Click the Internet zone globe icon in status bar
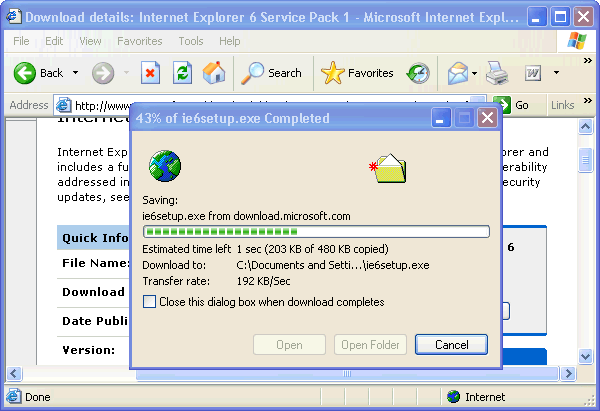Viewport: 600px width, 411px height. (453, 397)
